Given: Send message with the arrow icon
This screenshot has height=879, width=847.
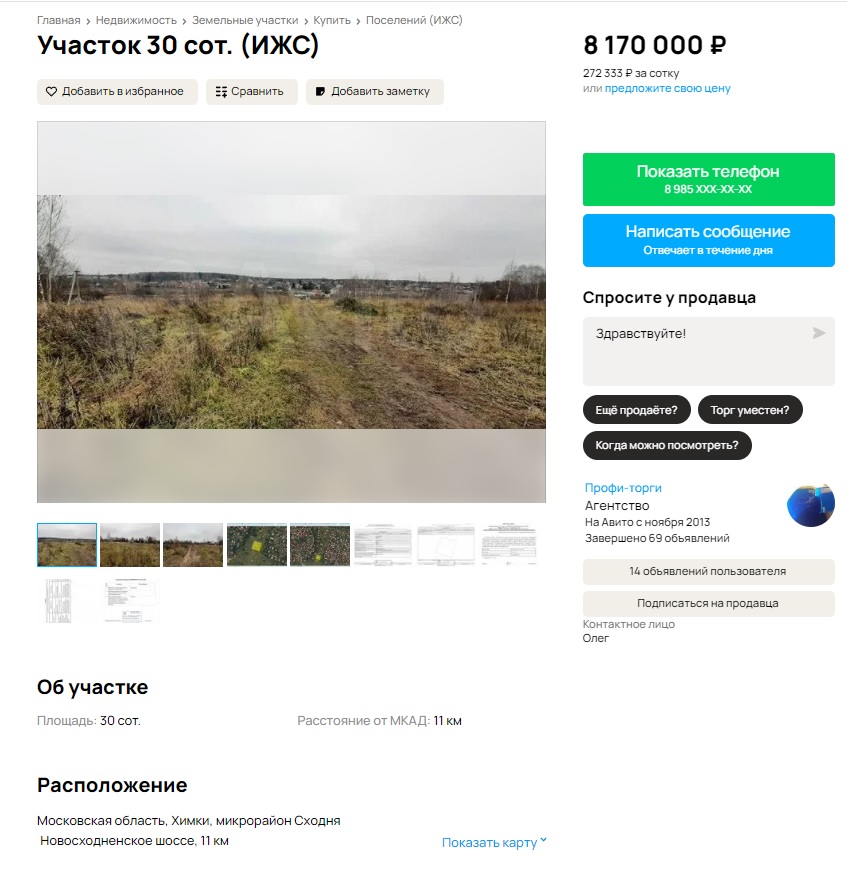Looking at the screenshot, I should tap(818, 333).
